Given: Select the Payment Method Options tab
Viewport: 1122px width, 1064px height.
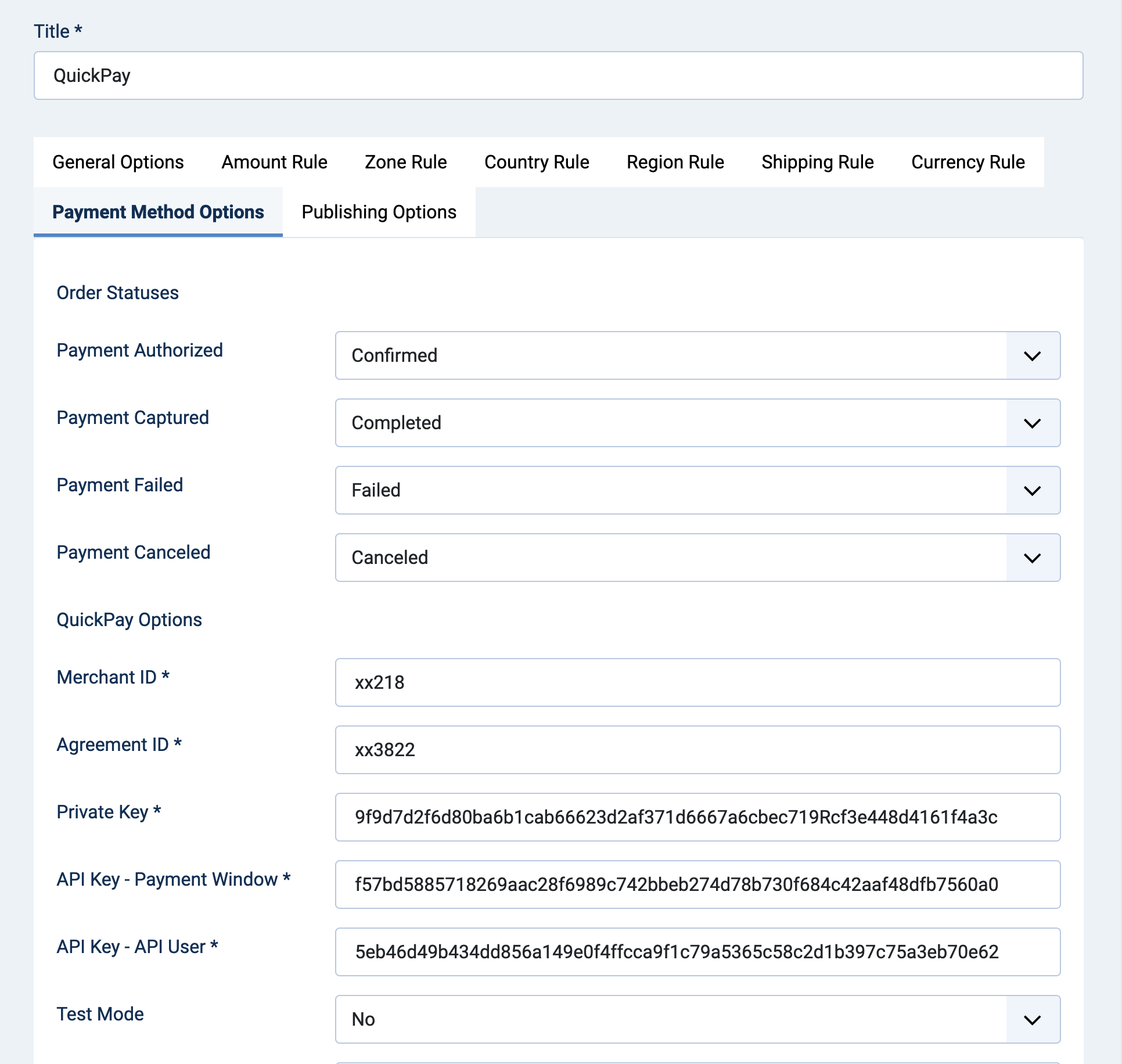Looking at the screenshot, I should (158, 212).
